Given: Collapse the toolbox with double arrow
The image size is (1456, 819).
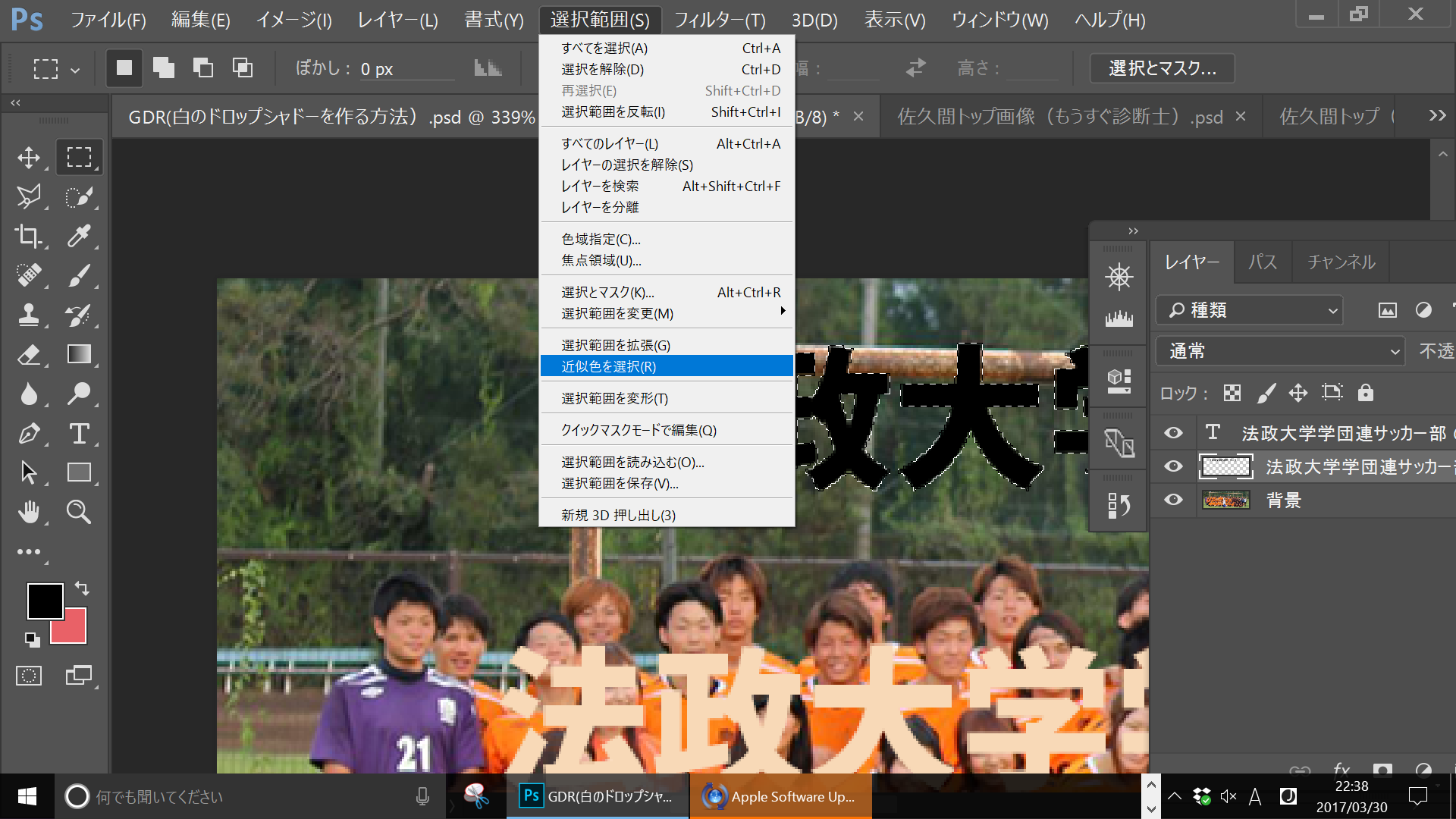Looking at the screenshot, I should [x=16, y=102].
